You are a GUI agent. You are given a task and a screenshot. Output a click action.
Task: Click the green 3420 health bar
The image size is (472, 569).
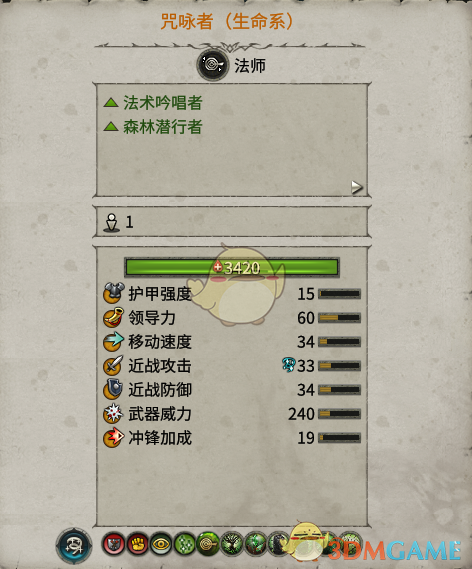pyautogui.click(x=232, y=268)
